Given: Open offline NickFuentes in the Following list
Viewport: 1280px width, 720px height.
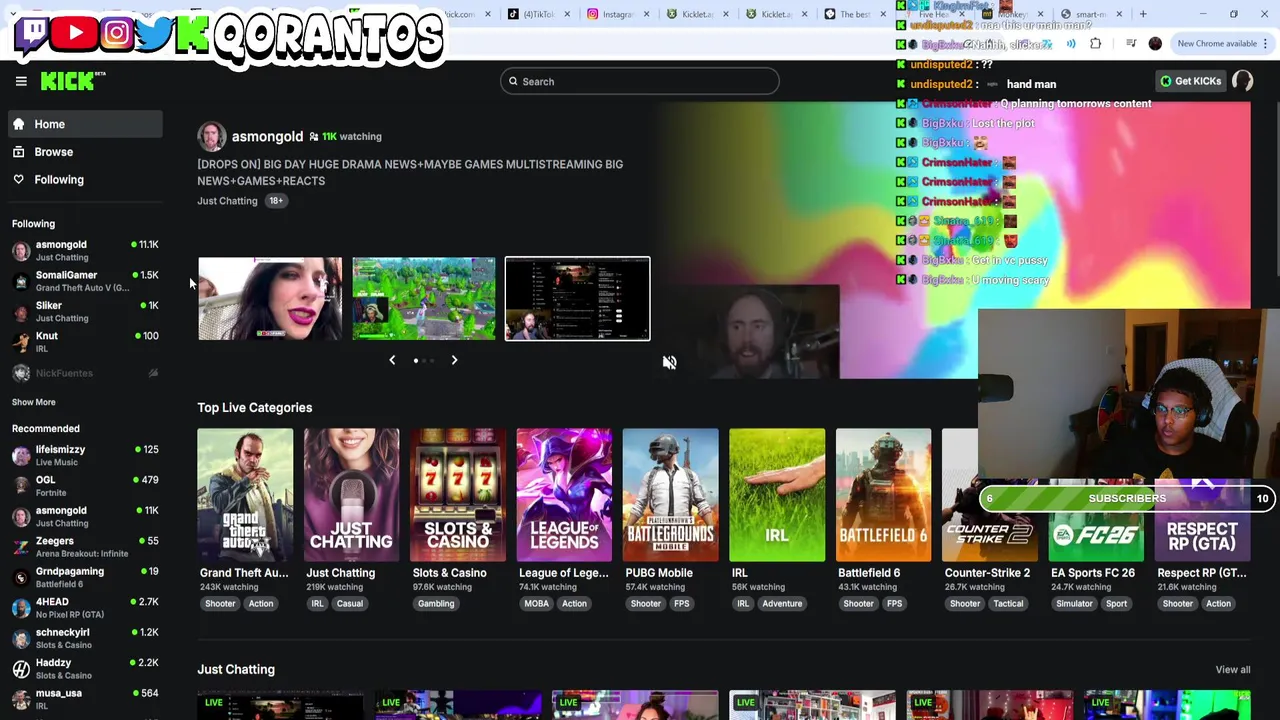Looking at the screenshot, I should coord(85,373).
